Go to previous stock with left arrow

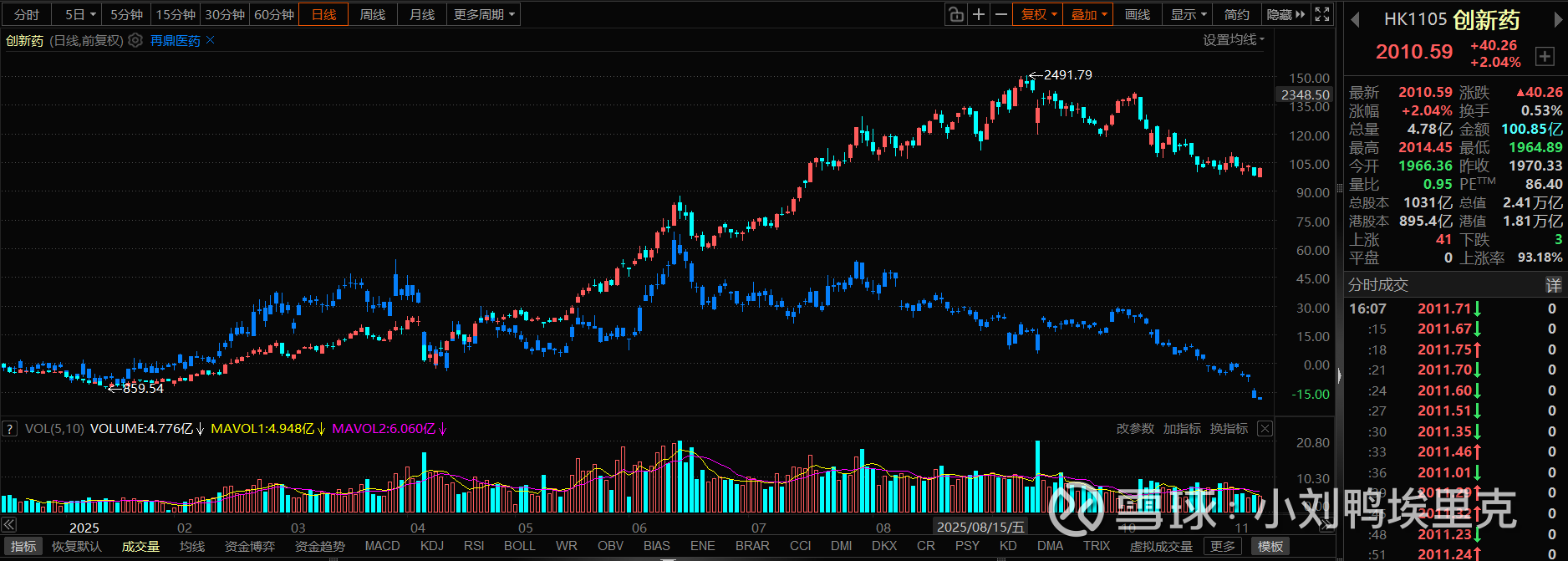[1356, 20]
